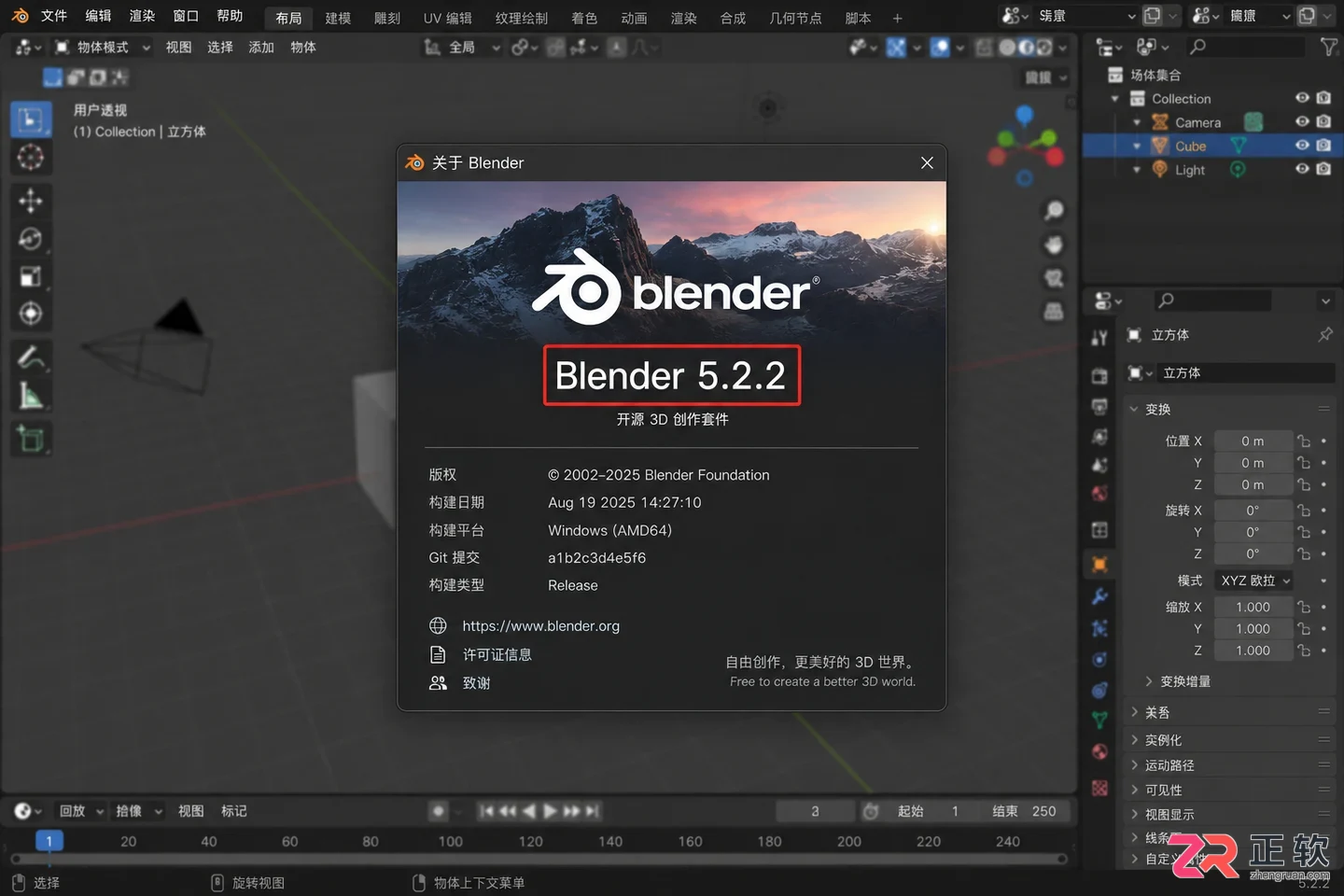1344x896 pixels.
Task: Select the 3D Cursor tool
Action: click(x=31, y=157)
